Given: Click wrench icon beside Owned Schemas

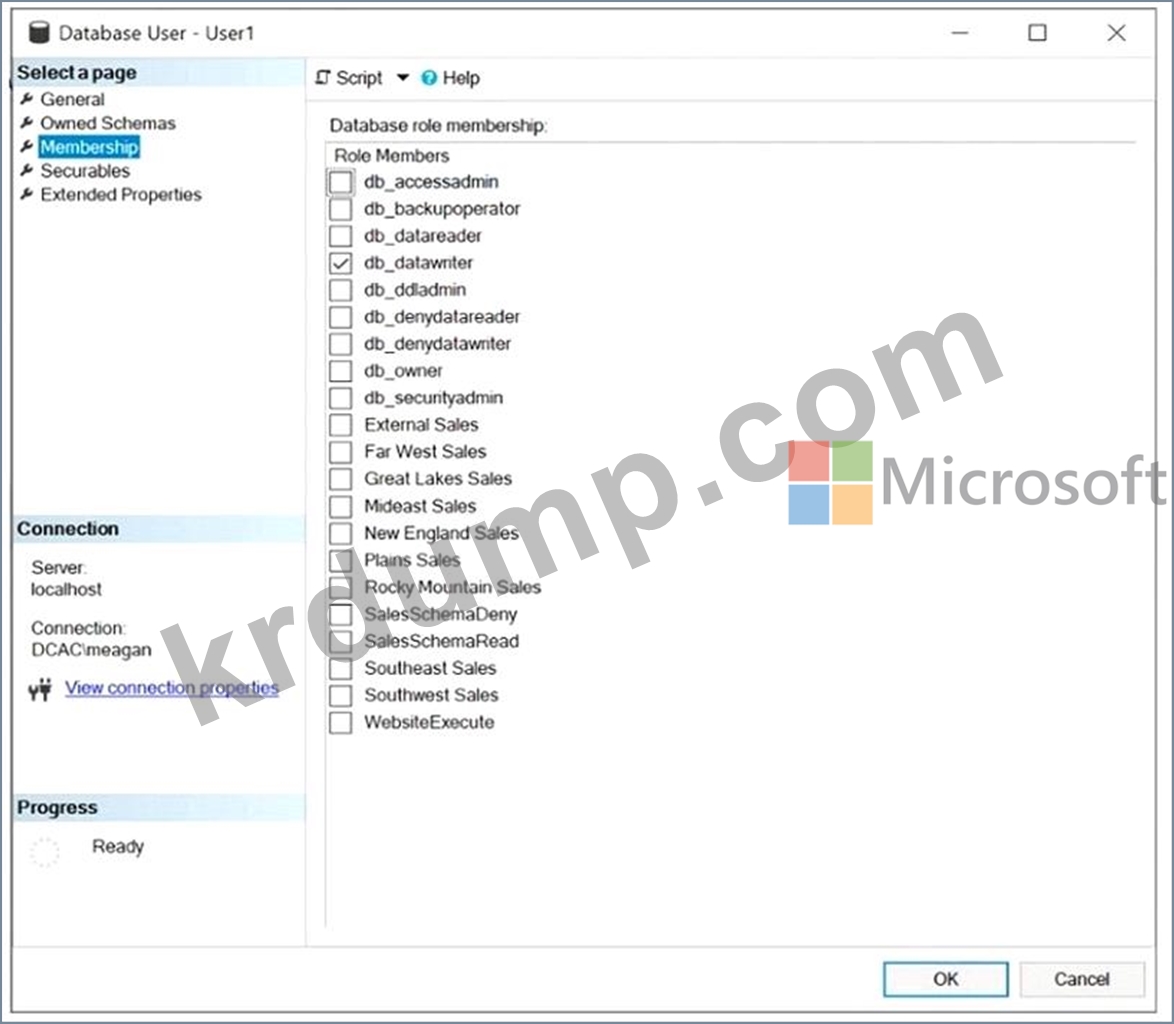Looking at the screenshot, I should [x=27, y=123].
